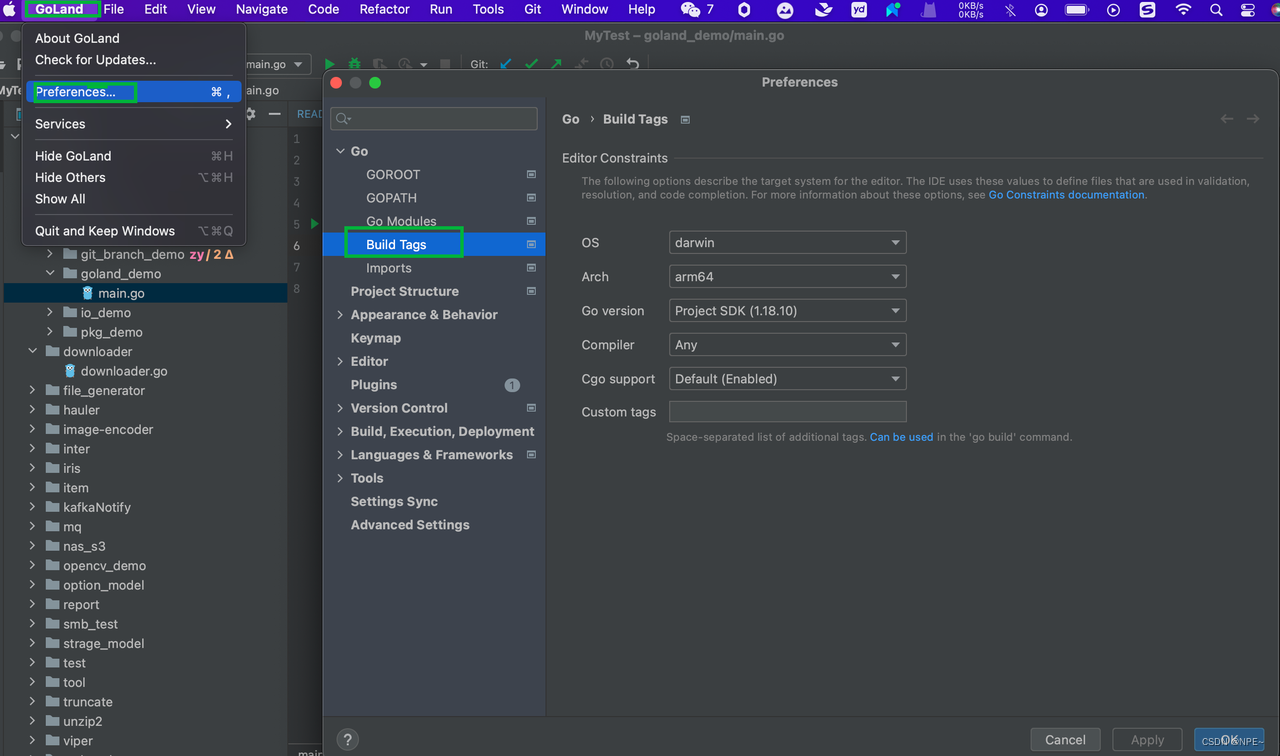1280x756 pixels.
Task: Click the Custom tags input field
Action: pos(787,412)
